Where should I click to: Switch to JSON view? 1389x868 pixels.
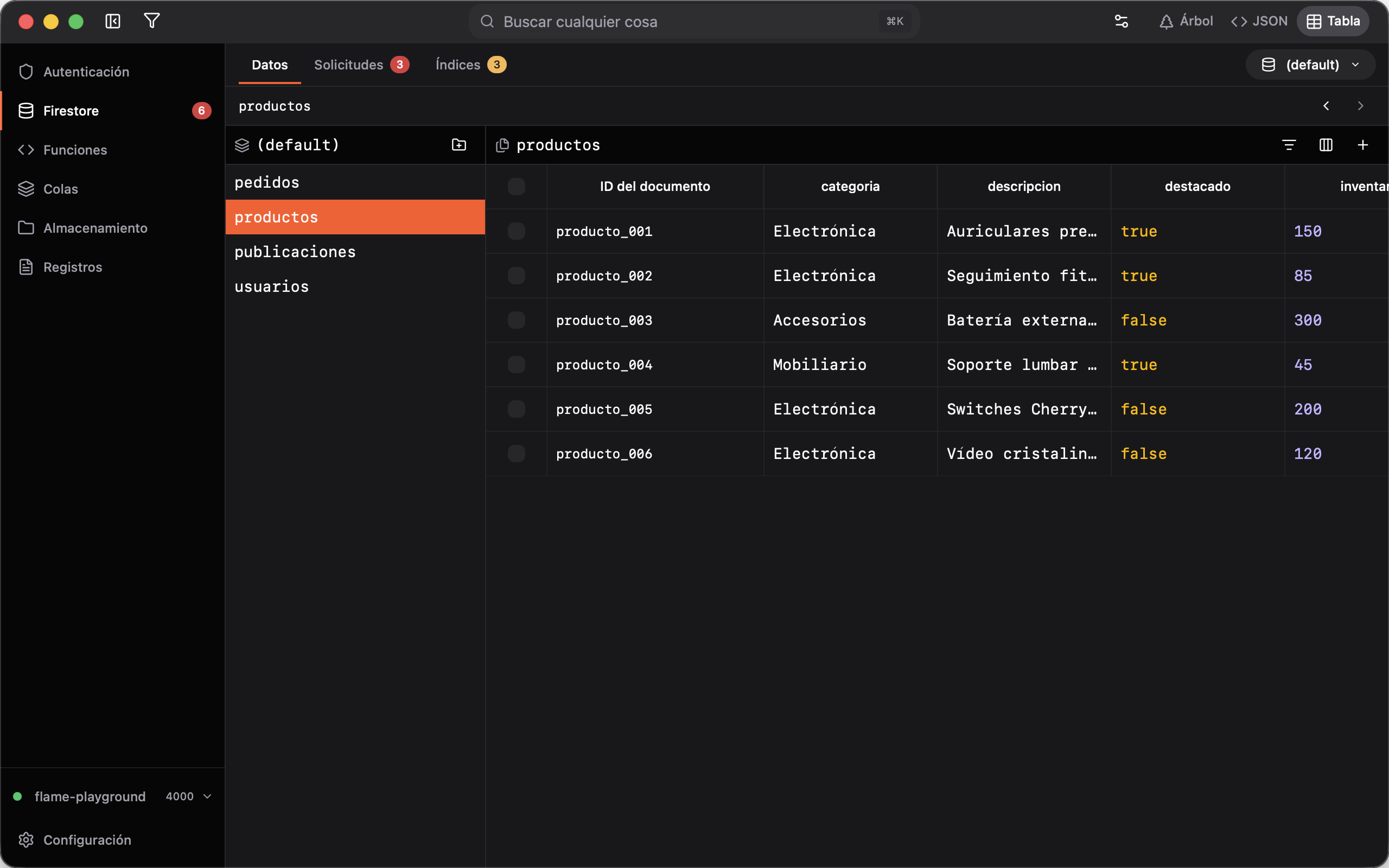(1259, 21)
